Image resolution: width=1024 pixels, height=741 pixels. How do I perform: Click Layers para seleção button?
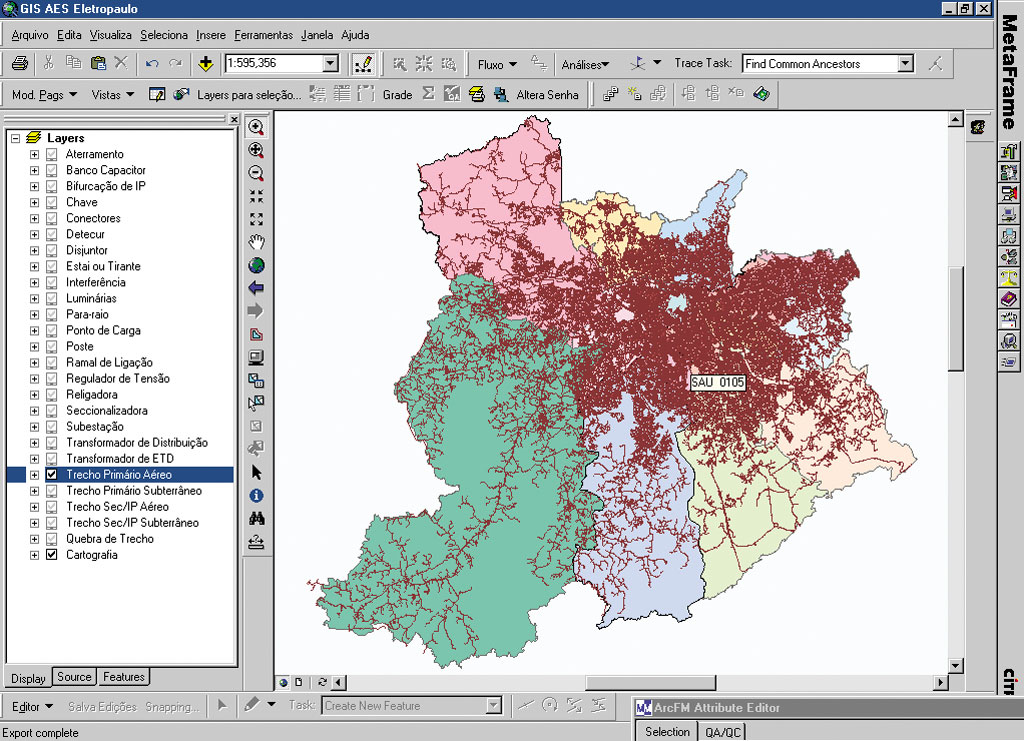pyautogui.click(x=248, y=95)
